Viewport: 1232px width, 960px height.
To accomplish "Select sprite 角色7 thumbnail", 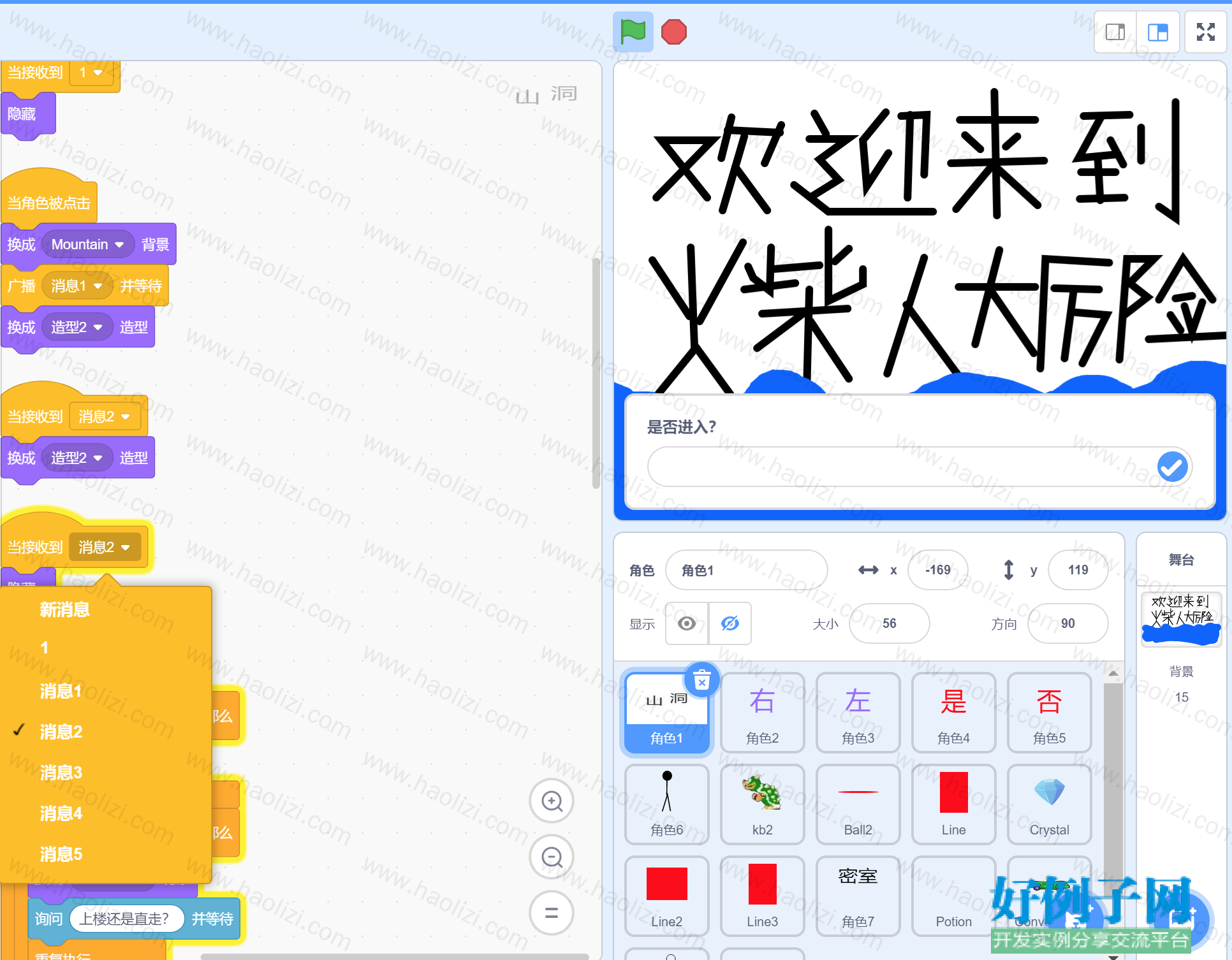I will click(858, 896).
